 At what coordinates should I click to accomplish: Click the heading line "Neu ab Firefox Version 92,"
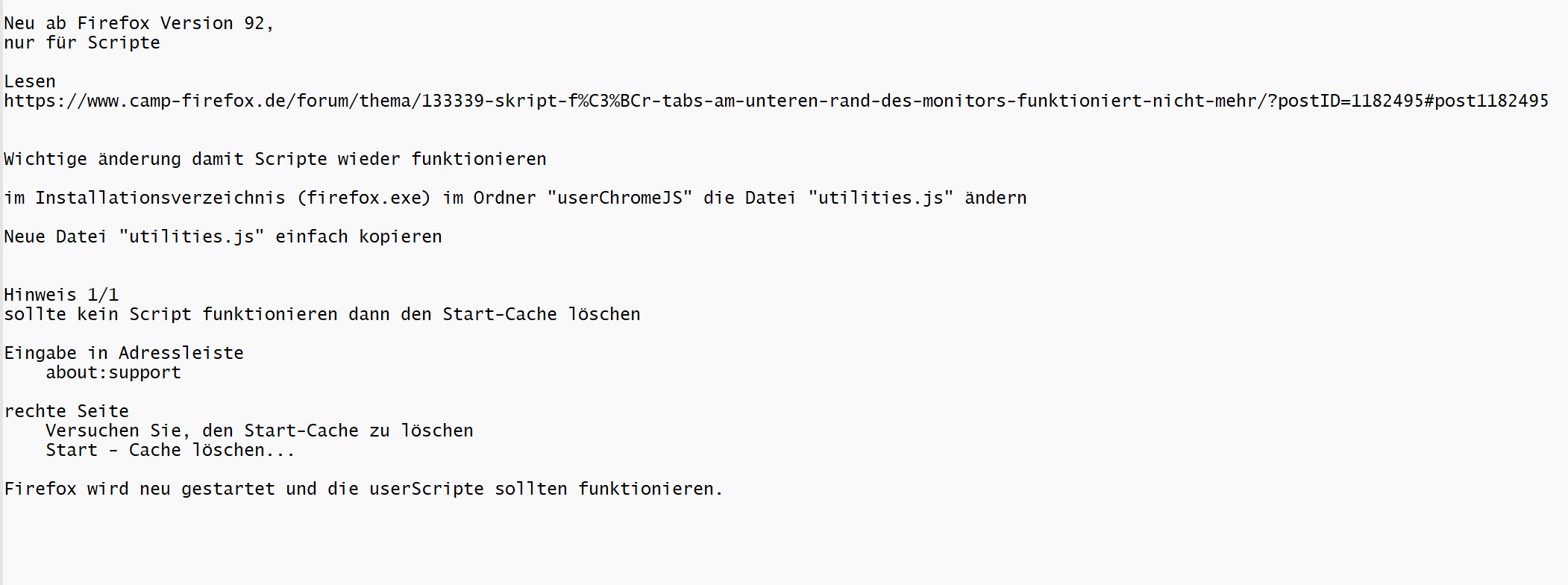point(139,23)
